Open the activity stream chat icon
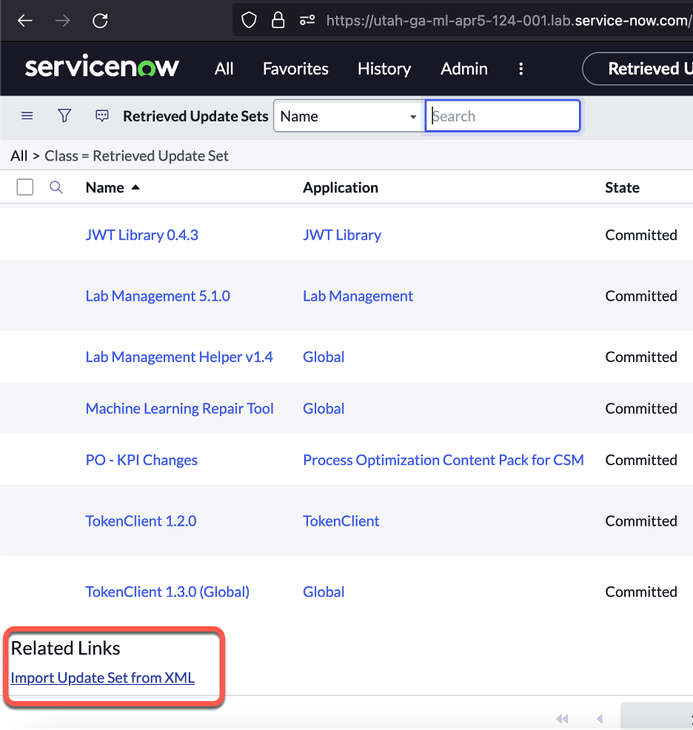The image size is (693, 730). 102,115
